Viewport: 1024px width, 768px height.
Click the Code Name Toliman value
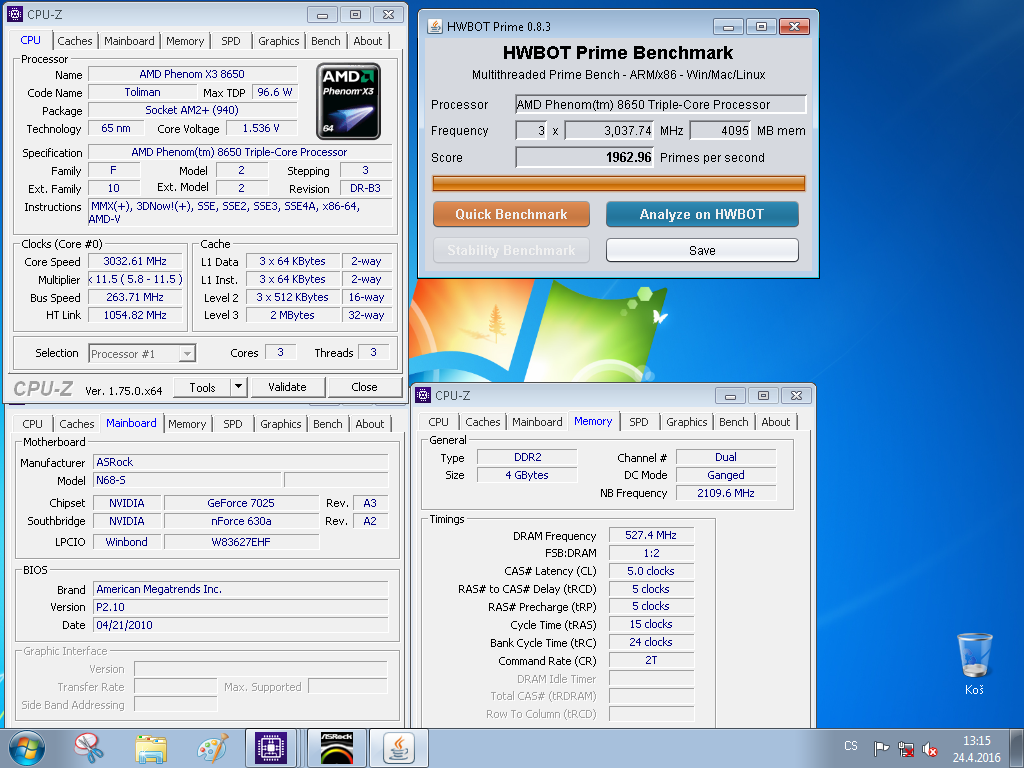click(x=142, y=92)
